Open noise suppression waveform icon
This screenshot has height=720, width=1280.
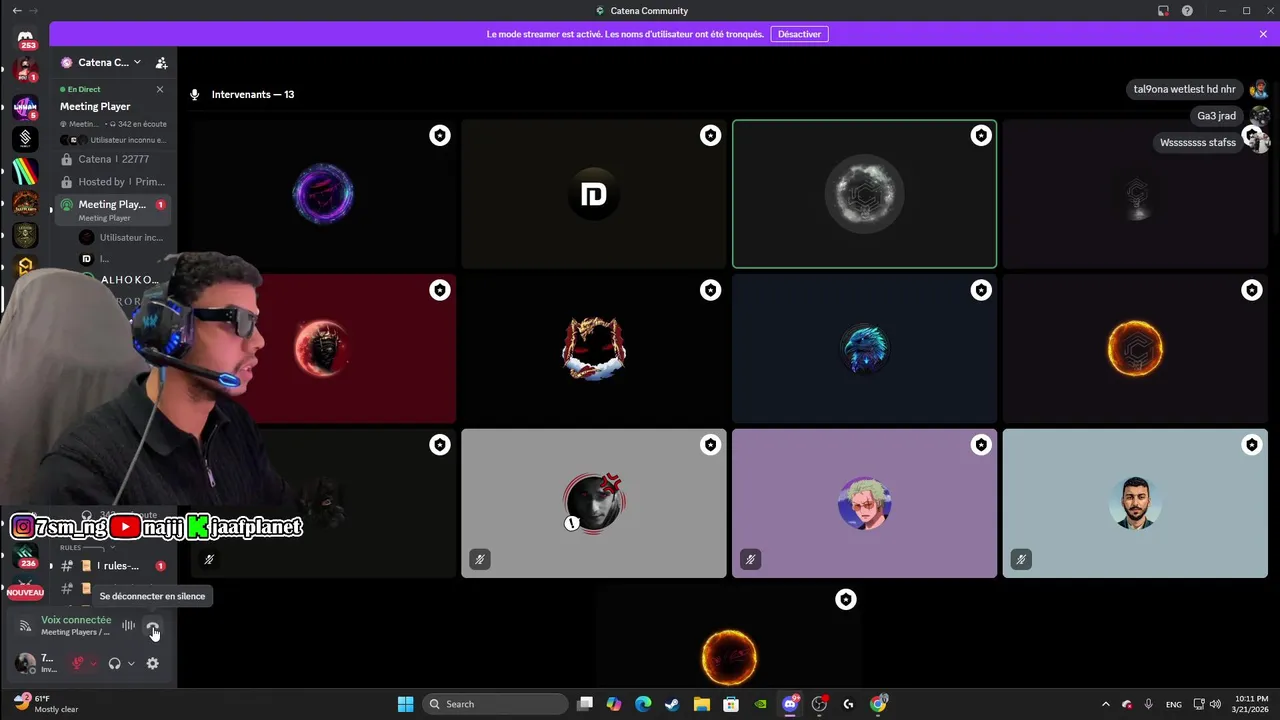coord(128,626)
